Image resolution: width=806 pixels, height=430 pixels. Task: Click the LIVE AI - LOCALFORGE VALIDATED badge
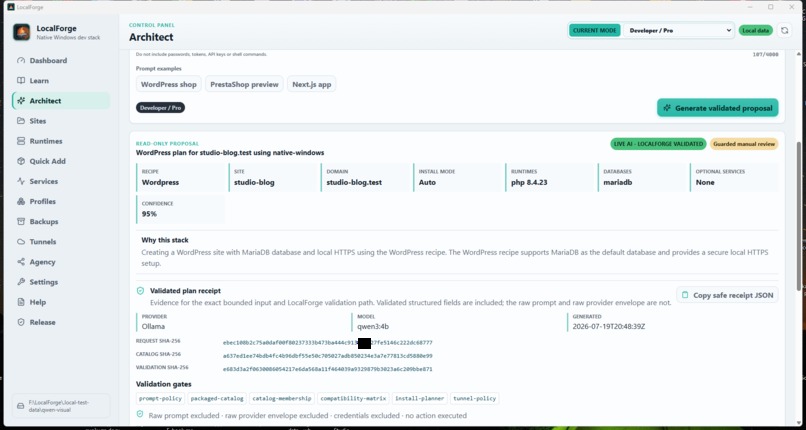tap(658, 144)
